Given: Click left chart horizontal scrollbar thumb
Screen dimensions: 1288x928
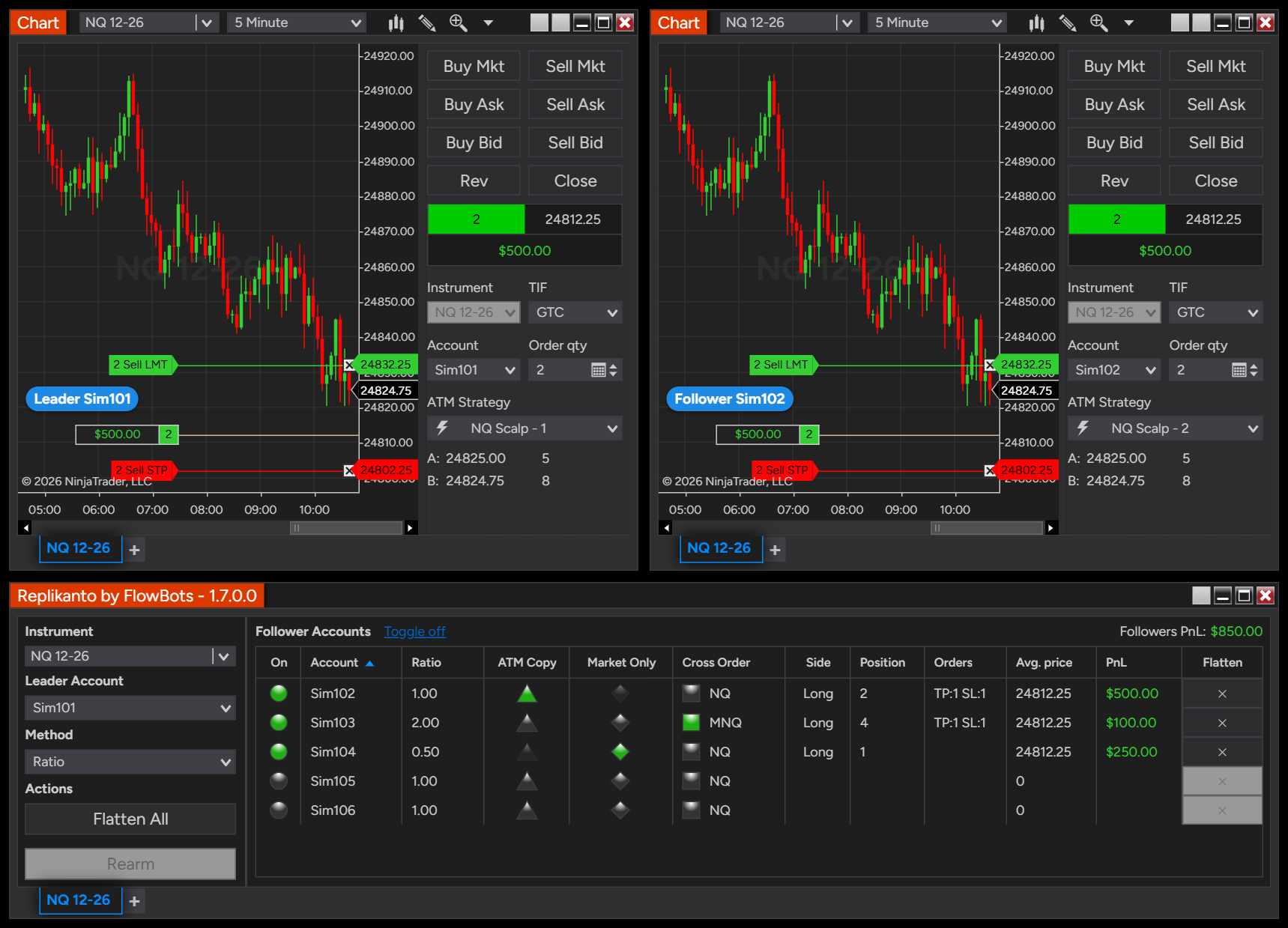Looking at the screenshot, I should pos(346,528).
